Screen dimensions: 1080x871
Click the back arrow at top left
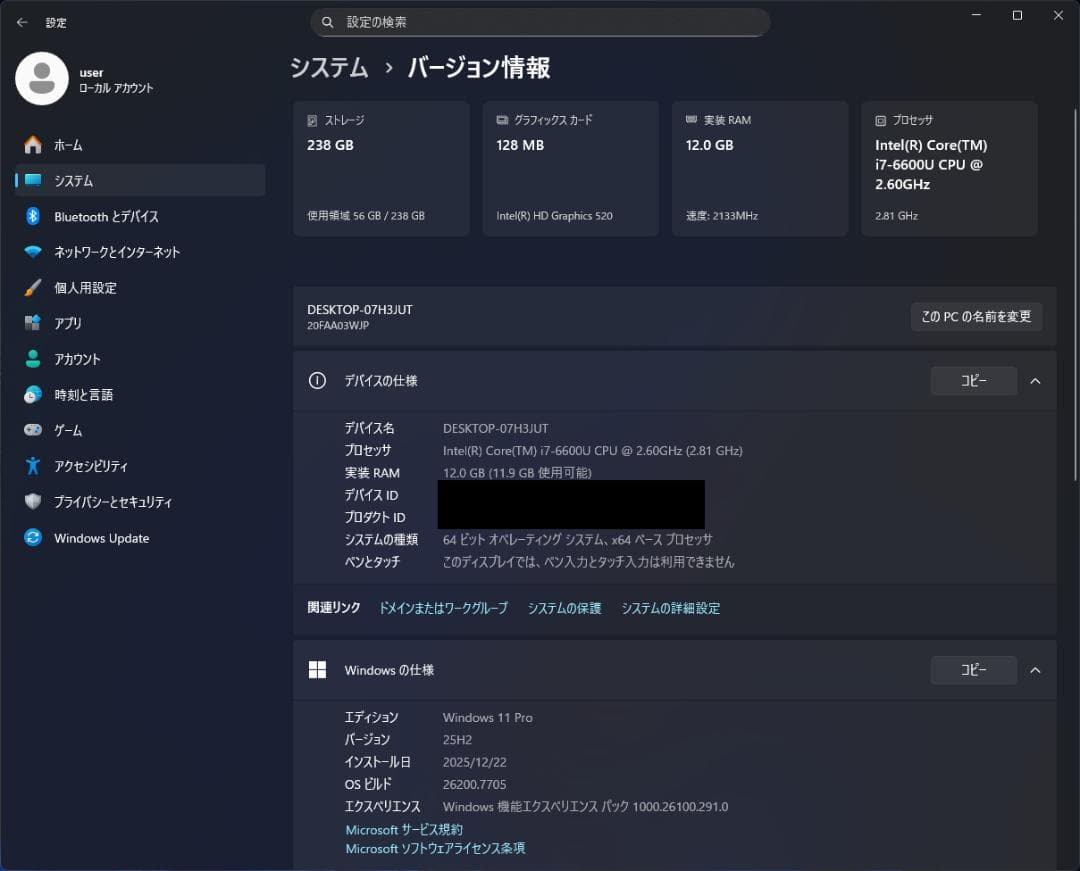click(21, 22)
